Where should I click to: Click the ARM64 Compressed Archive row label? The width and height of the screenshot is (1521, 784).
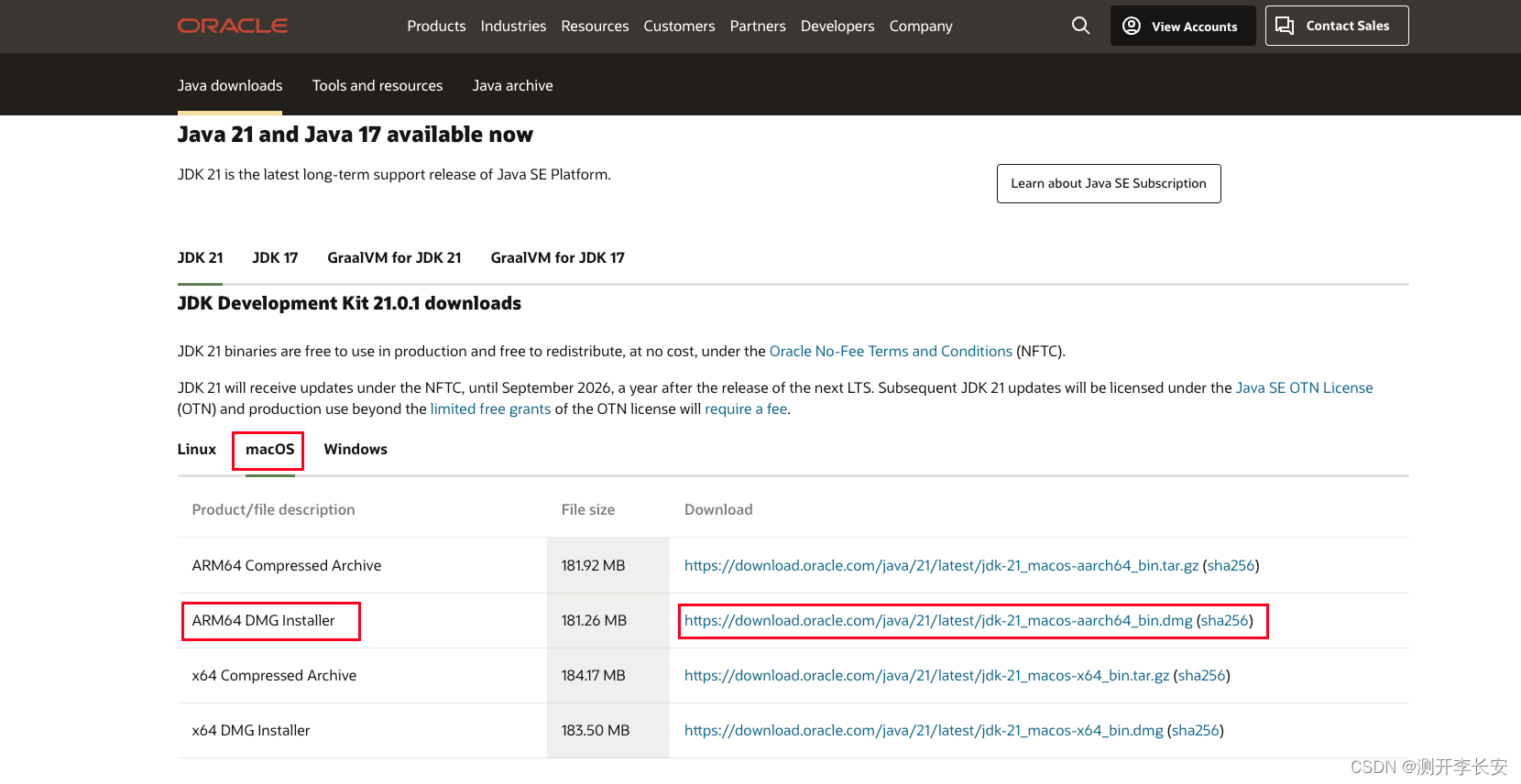287,565
